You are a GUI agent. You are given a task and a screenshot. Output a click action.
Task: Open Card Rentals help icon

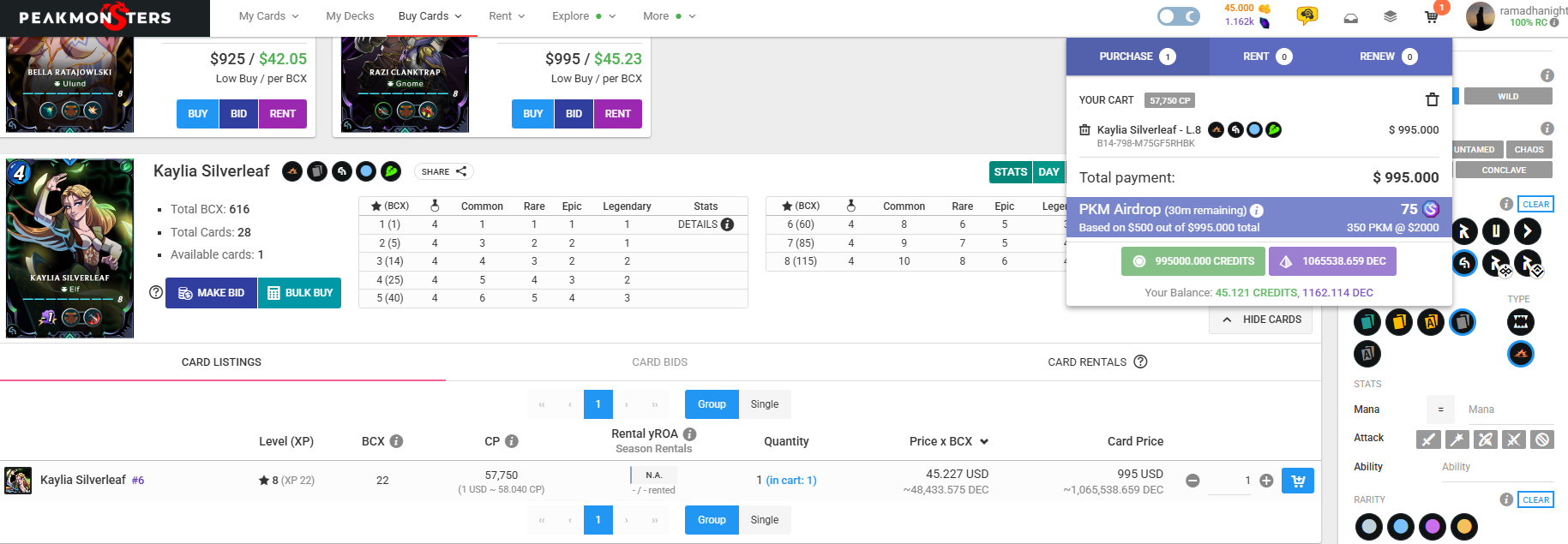(1140, 362)
